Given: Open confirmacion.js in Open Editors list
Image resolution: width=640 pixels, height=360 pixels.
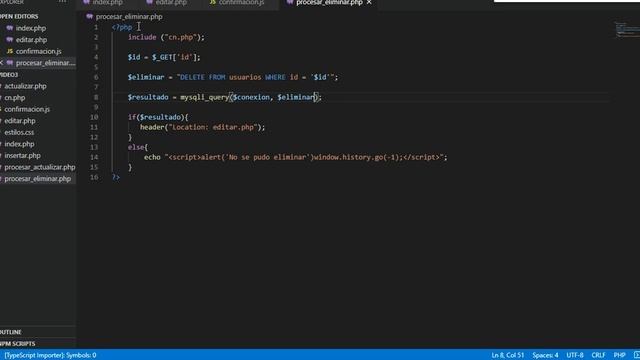Looking at the screenshot, I should tap(38, 51).
